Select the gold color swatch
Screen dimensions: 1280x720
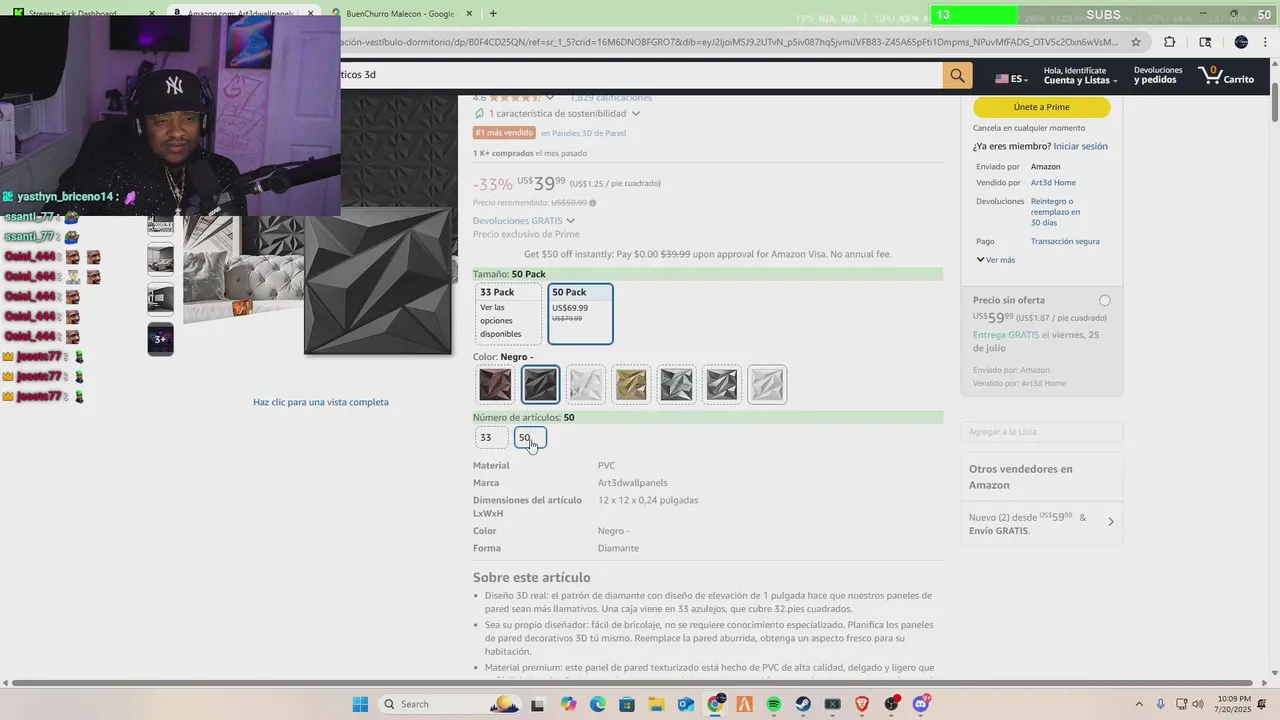coord(631,385)
